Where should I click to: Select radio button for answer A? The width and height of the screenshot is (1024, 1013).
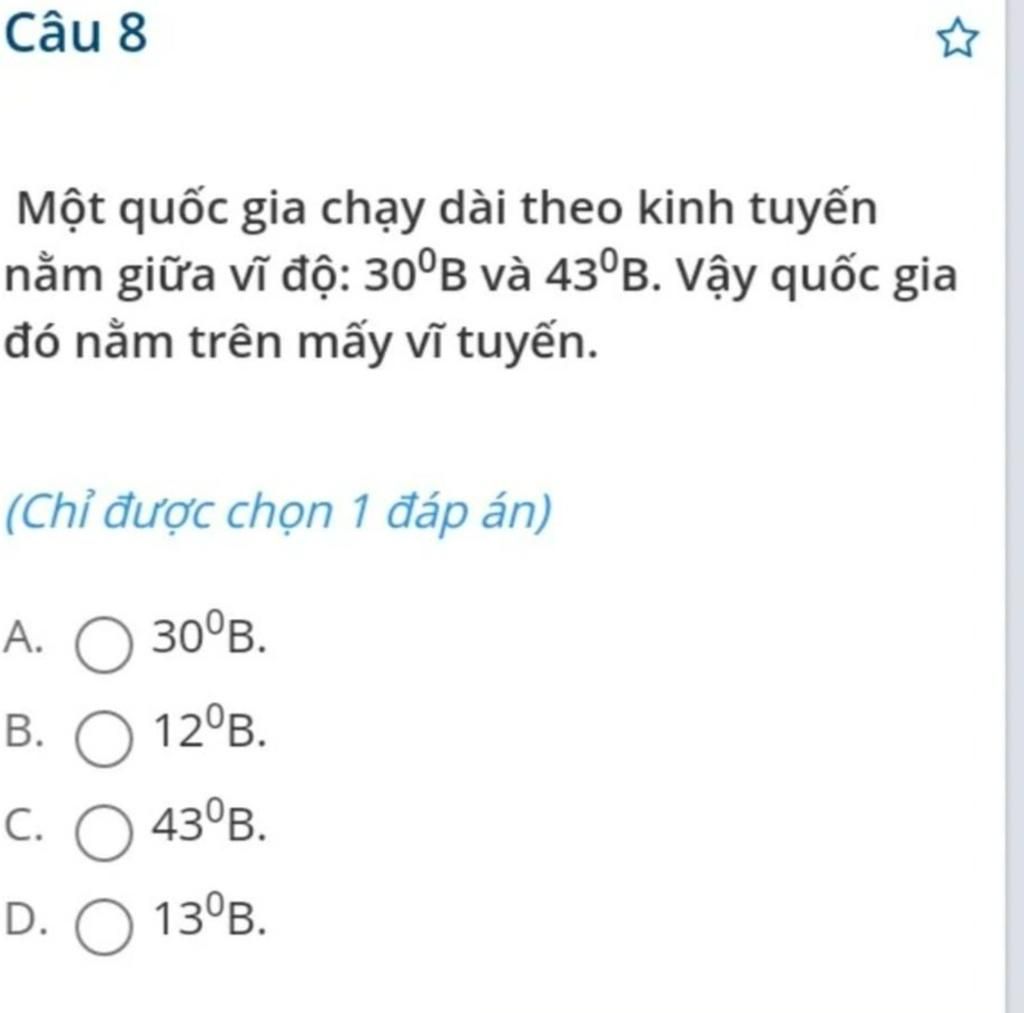tap(104, 645)
